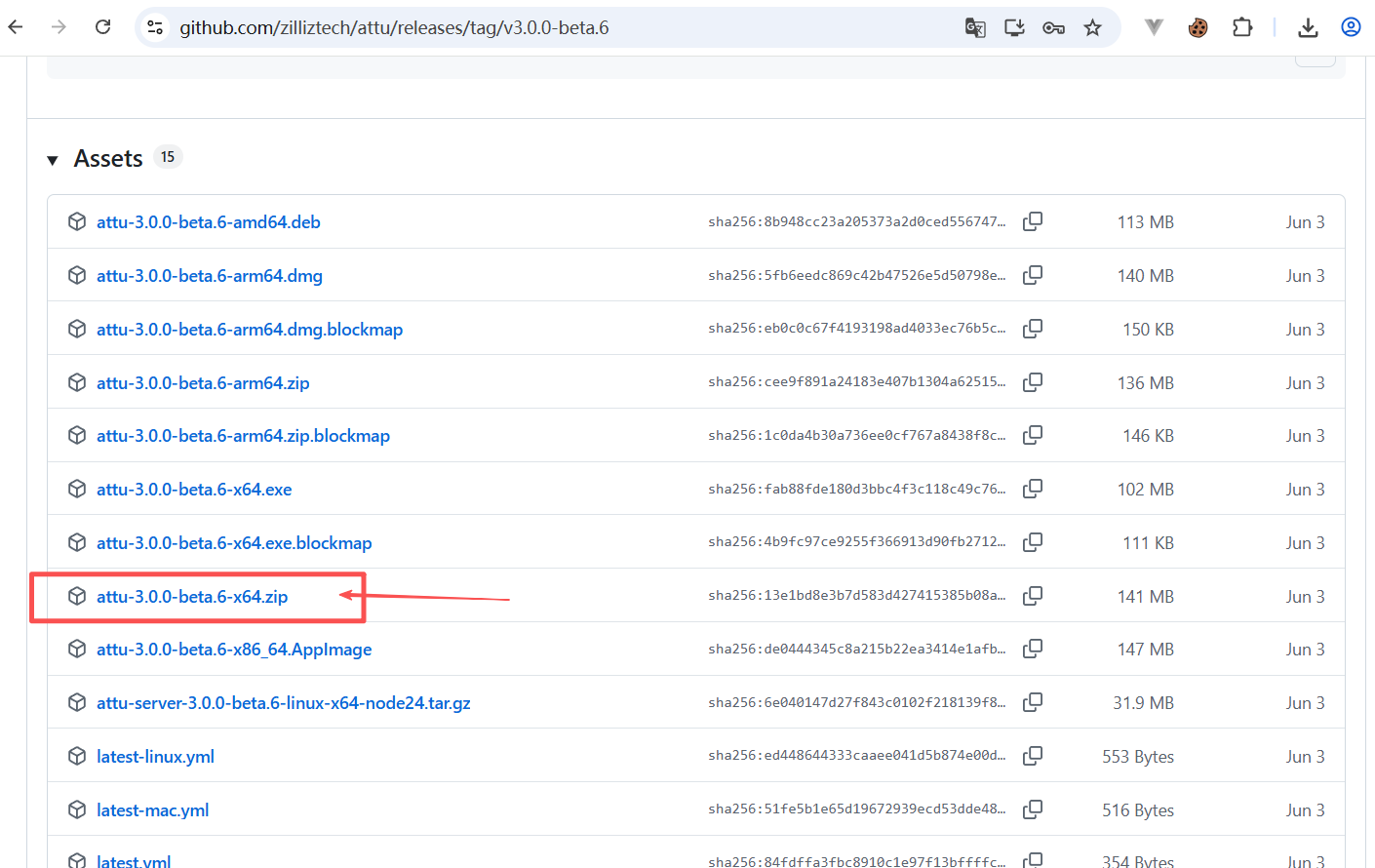Download attu-3.0.0-beta.6-x64.exe.blockmap
Image resolution: width=1375 pixels, height=868 pixels.
pyautogui.click(x=234, y=543)
